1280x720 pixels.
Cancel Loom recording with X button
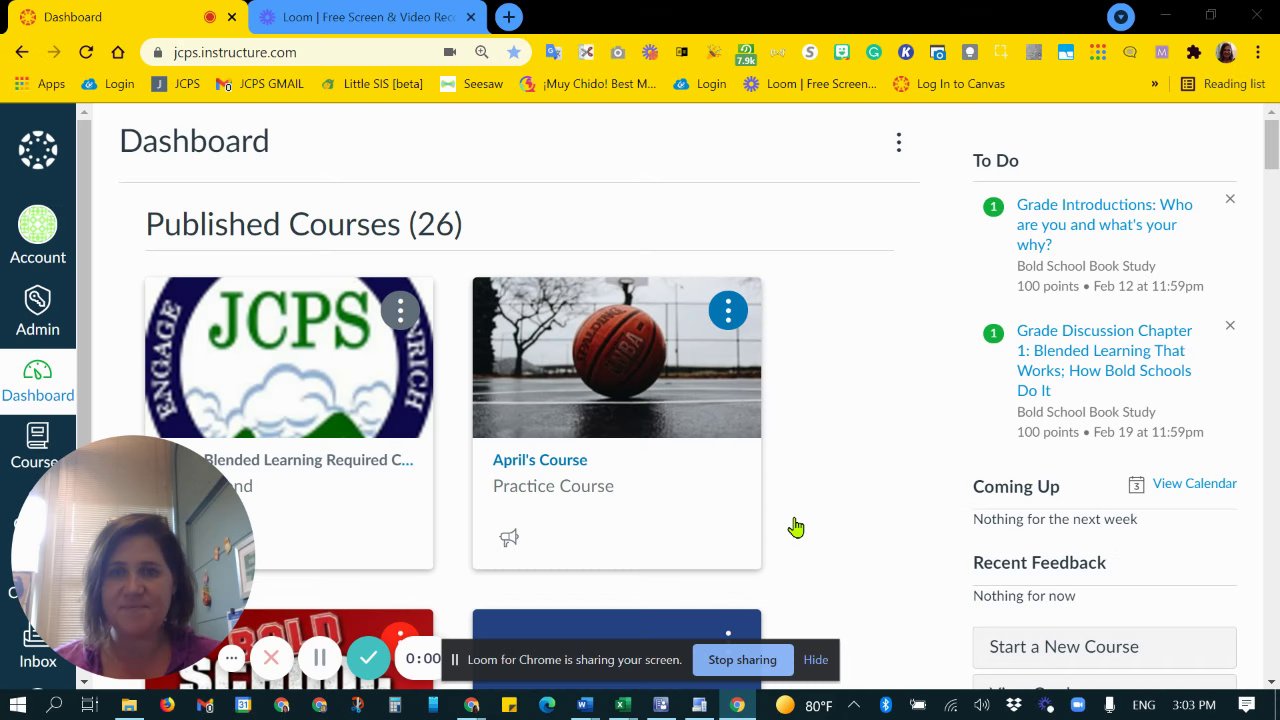tap(271, 658)
